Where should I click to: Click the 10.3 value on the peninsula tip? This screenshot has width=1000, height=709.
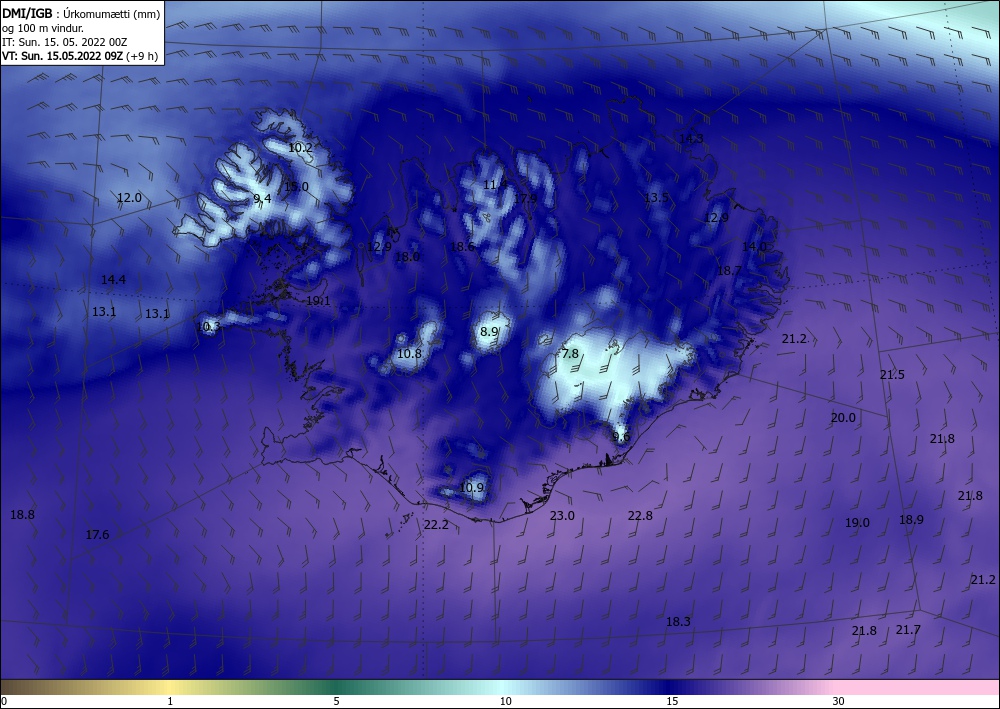pos(209,326)
